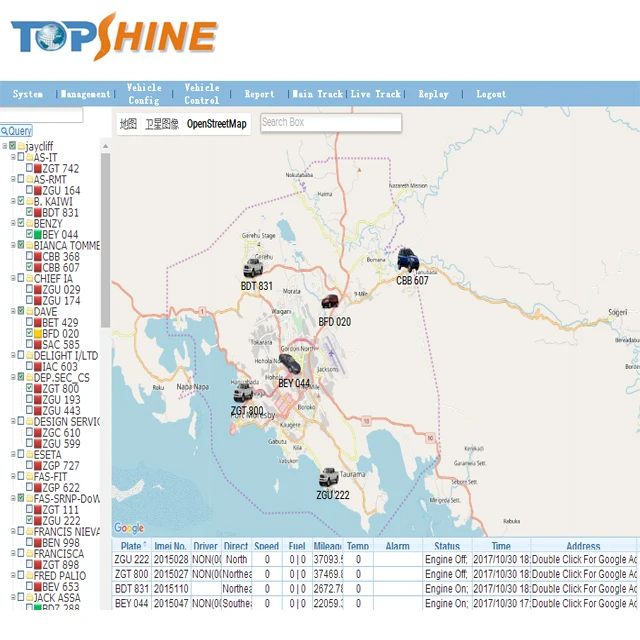Switch to Main Track view
Viewport: 640px width, 640px height.
tap(318, 94)
